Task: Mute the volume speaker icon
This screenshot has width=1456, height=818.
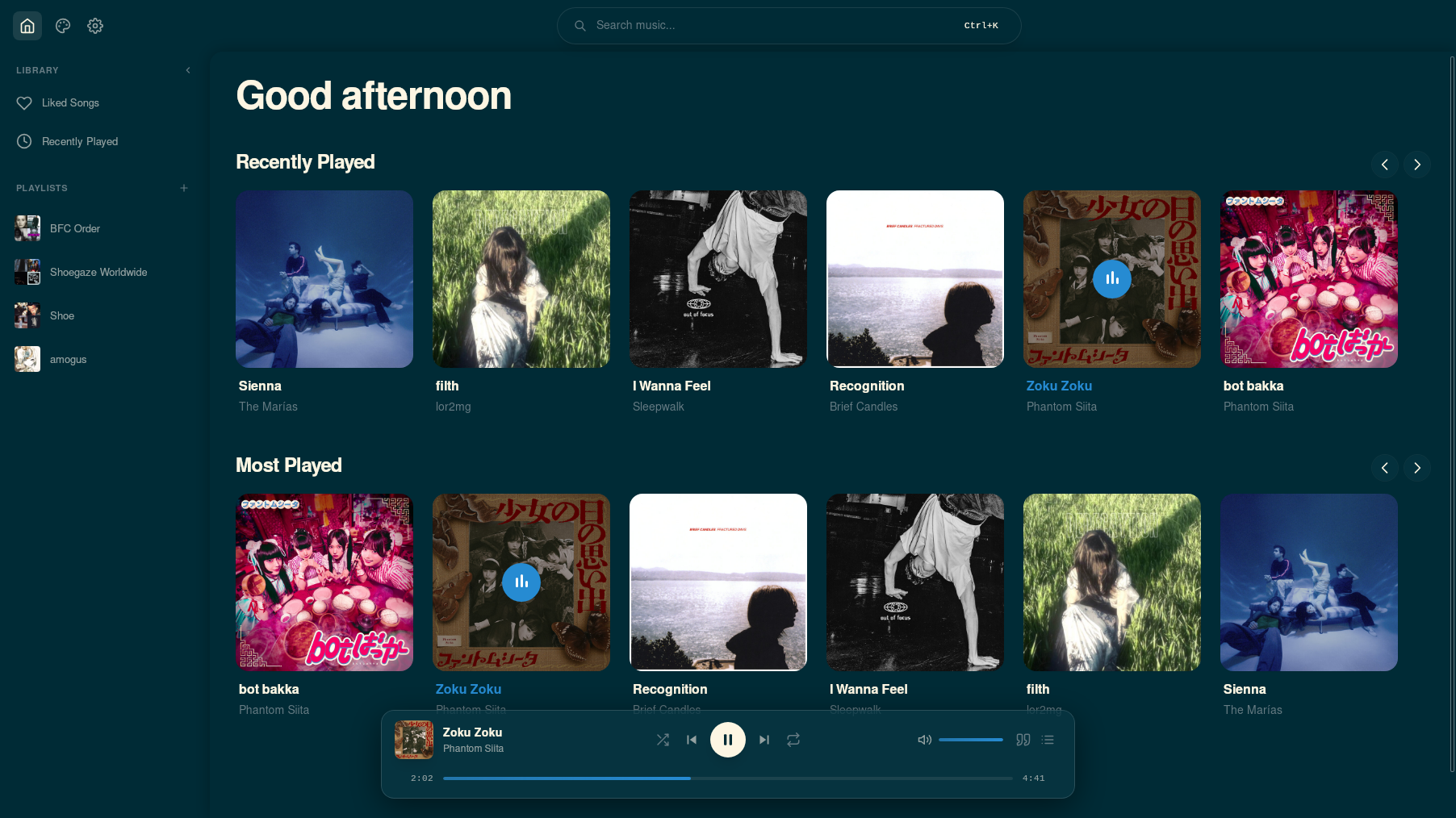Action: tap(925, 740)
